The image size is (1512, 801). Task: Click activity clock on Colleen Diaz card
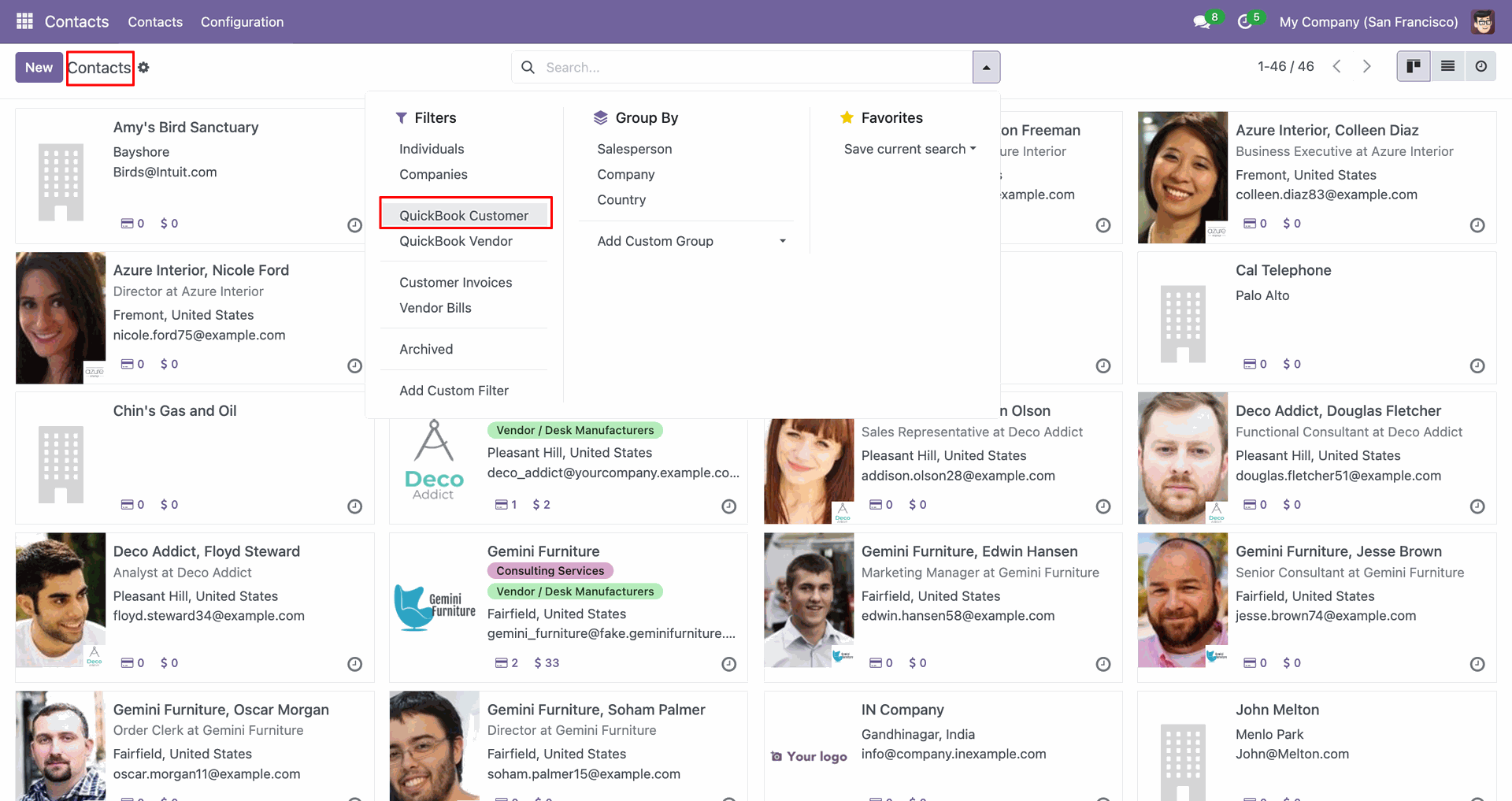click(x=1477, y=225)
